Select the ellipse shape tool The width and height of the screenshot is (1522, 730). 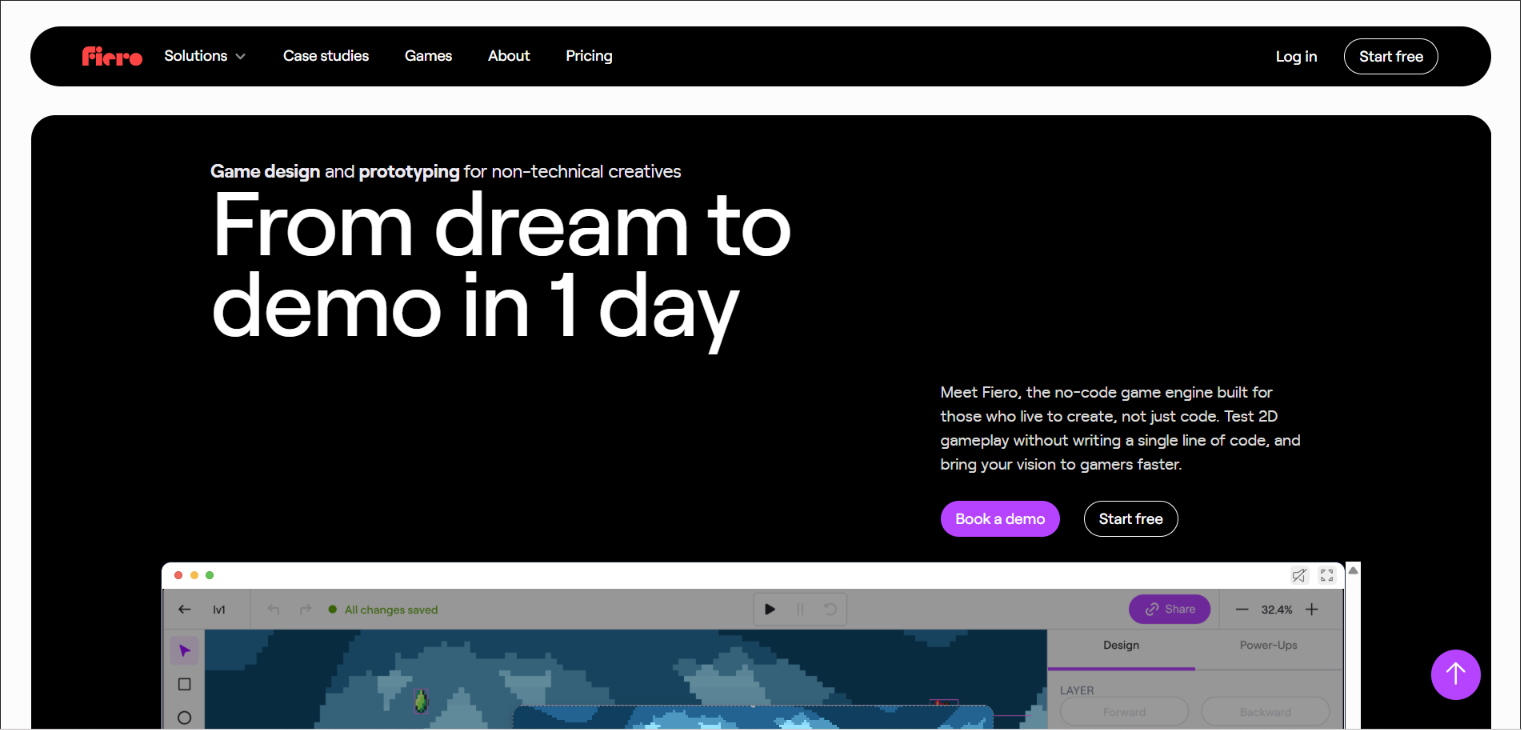[x=184, y=717]
